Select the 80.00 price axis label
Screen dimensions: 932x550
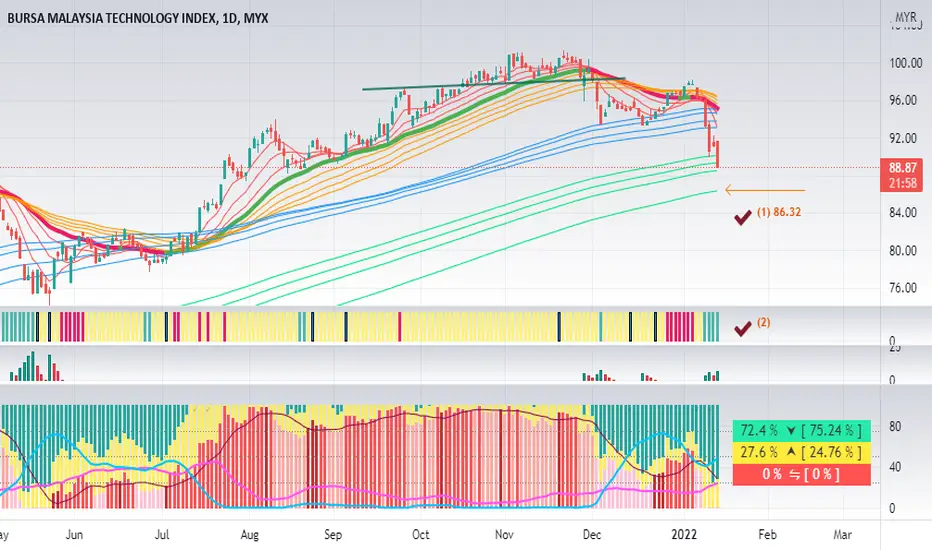click(x=902, y=251)
